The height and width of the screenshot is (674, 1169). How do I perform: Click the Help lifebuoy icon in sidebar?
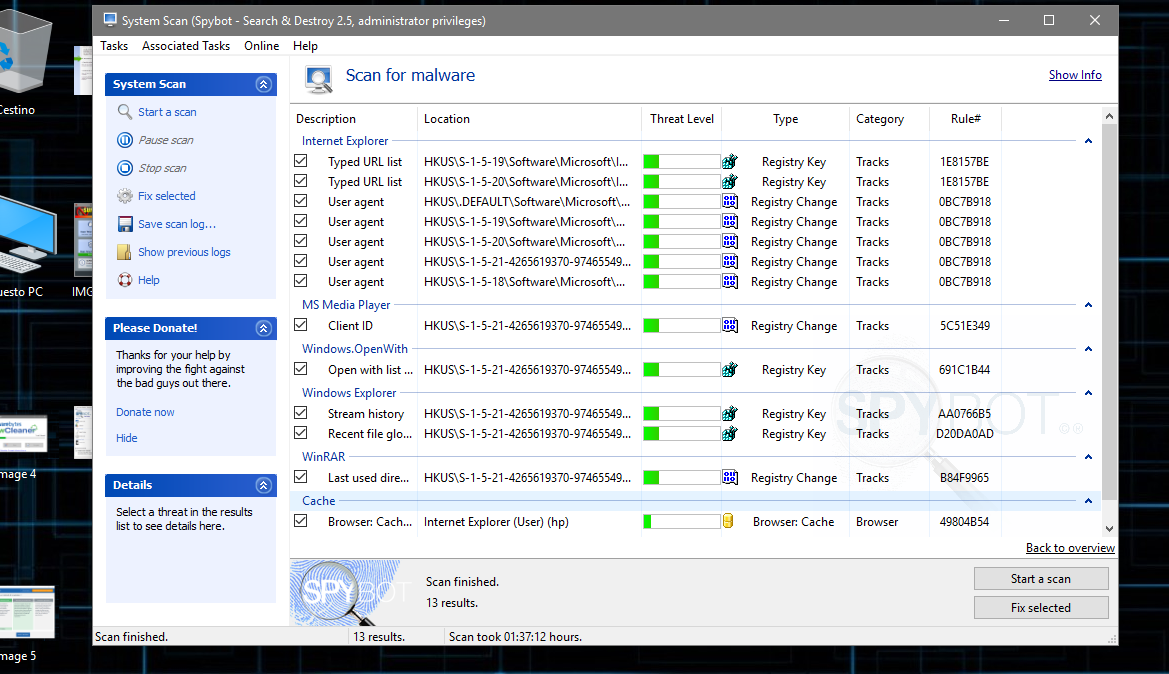(125, 280)
